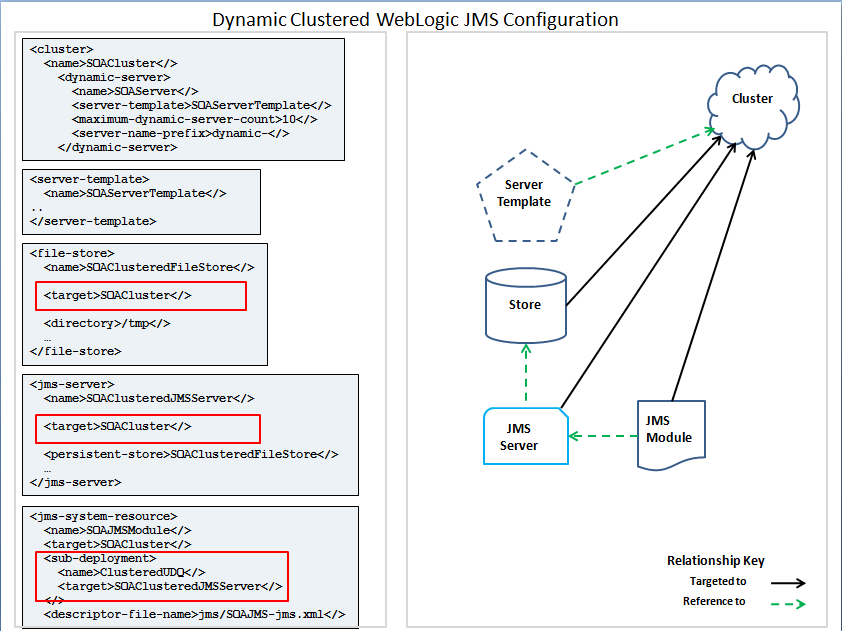Click the '<cluster>' opening tag line

[61, 49]
